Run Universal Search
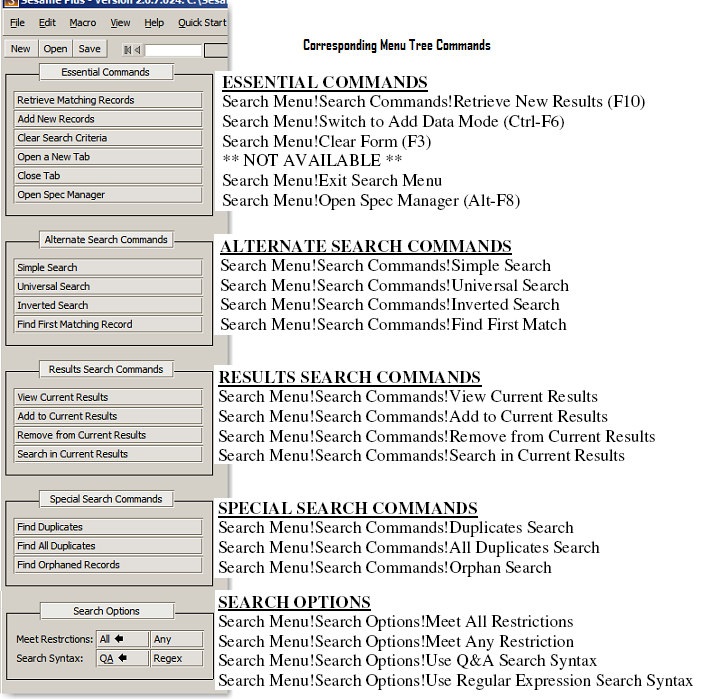This screenshot has width=707, height=699. [108, 286]
